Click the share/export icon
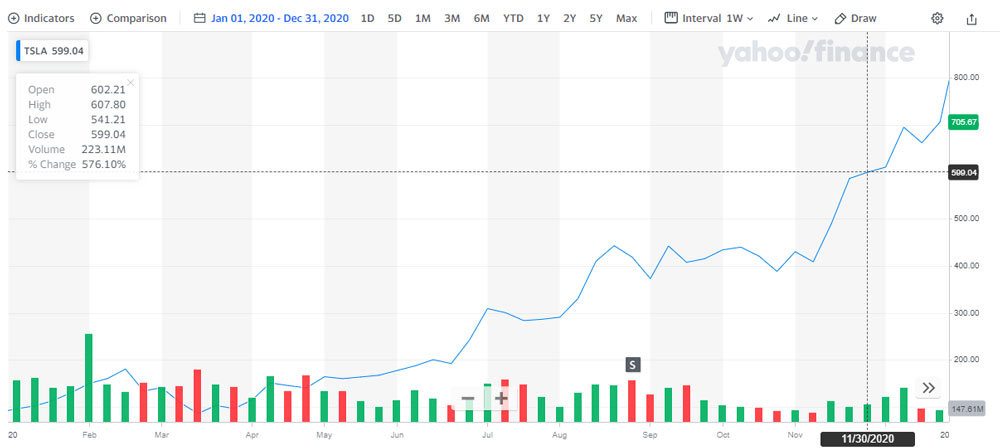This screenshot has height=448, width=1000. click(x=971, y=19)
